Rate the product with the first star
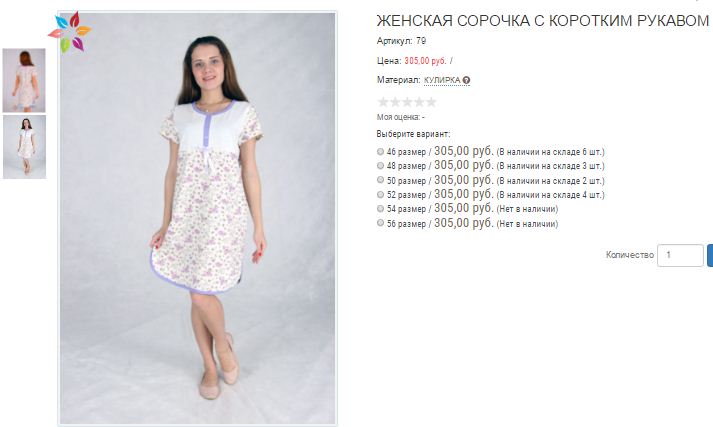713x427 pixels. (383, 102)
